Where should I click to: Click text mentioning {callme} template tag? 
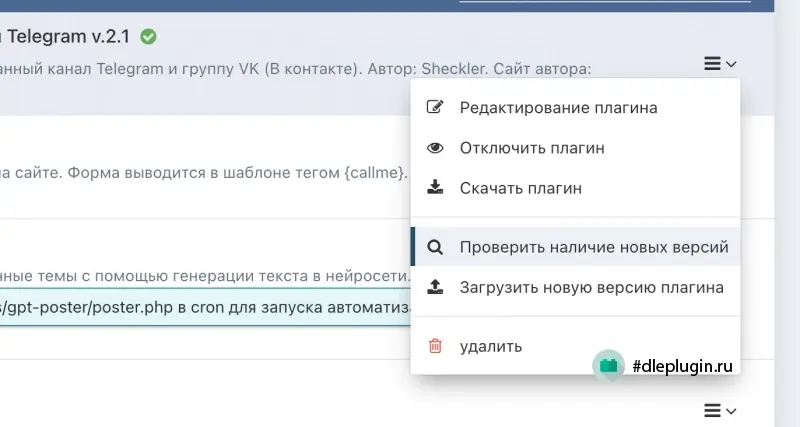(x=204, y=172)
